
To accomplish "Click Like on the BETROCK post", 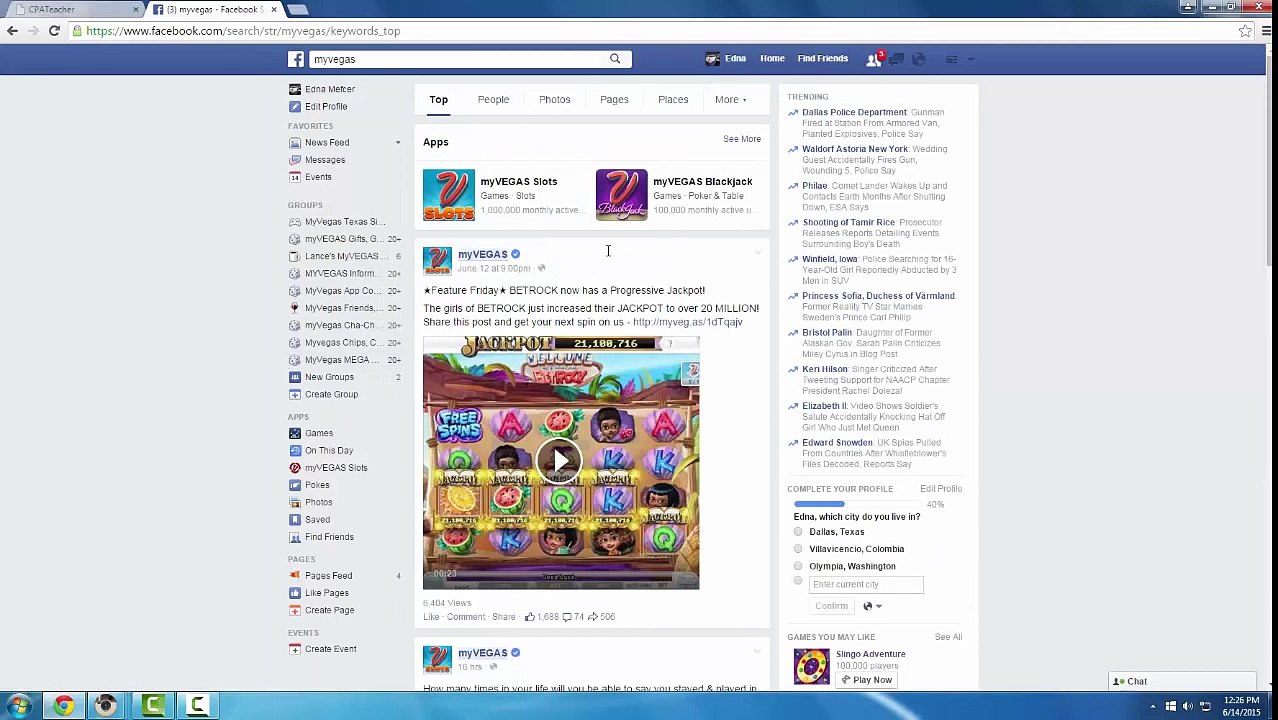I will click(x=431, y=617).
